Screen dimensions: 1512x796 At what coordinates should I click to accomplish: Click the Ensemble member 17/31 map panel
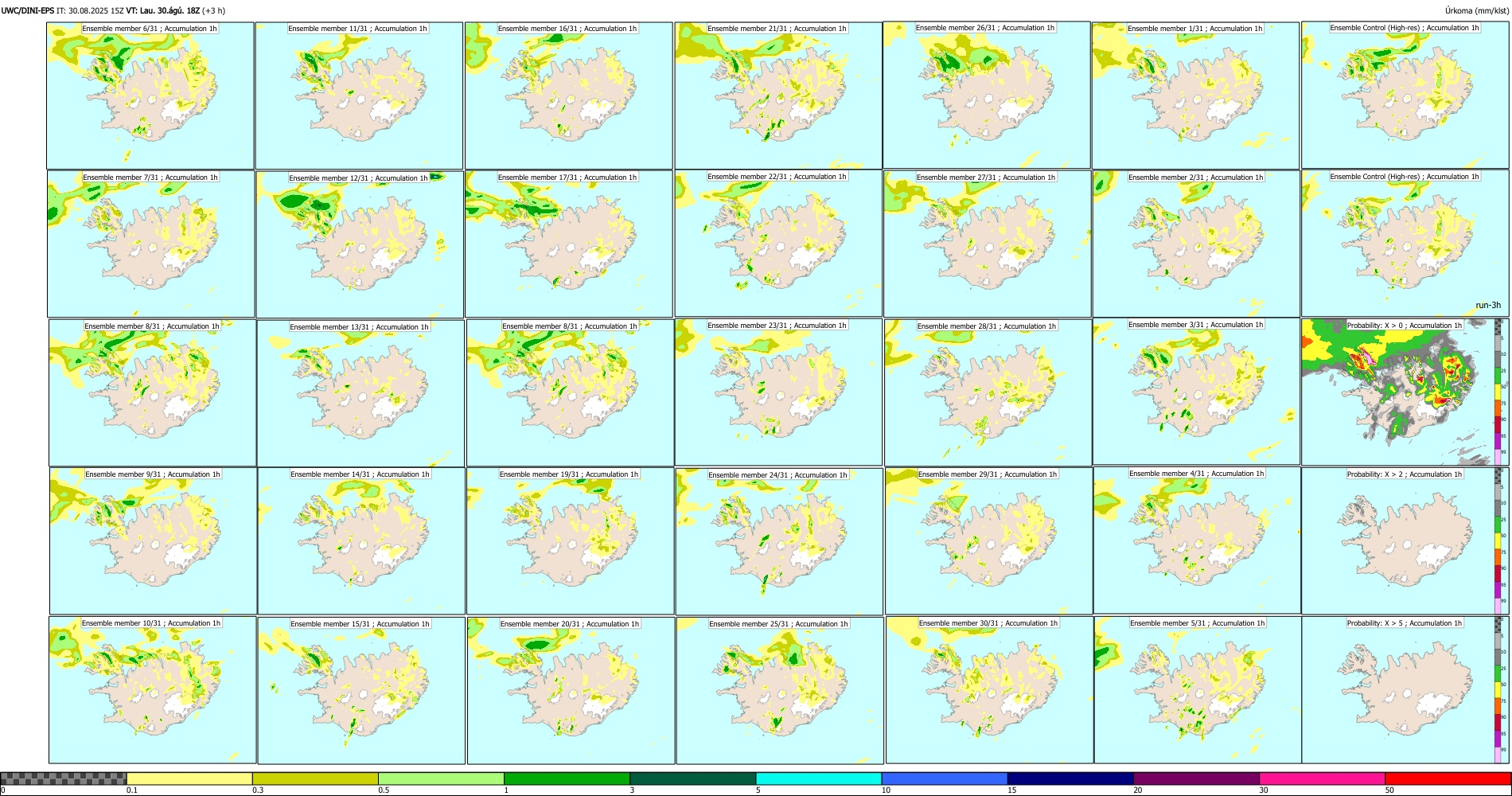coord(569,244)
